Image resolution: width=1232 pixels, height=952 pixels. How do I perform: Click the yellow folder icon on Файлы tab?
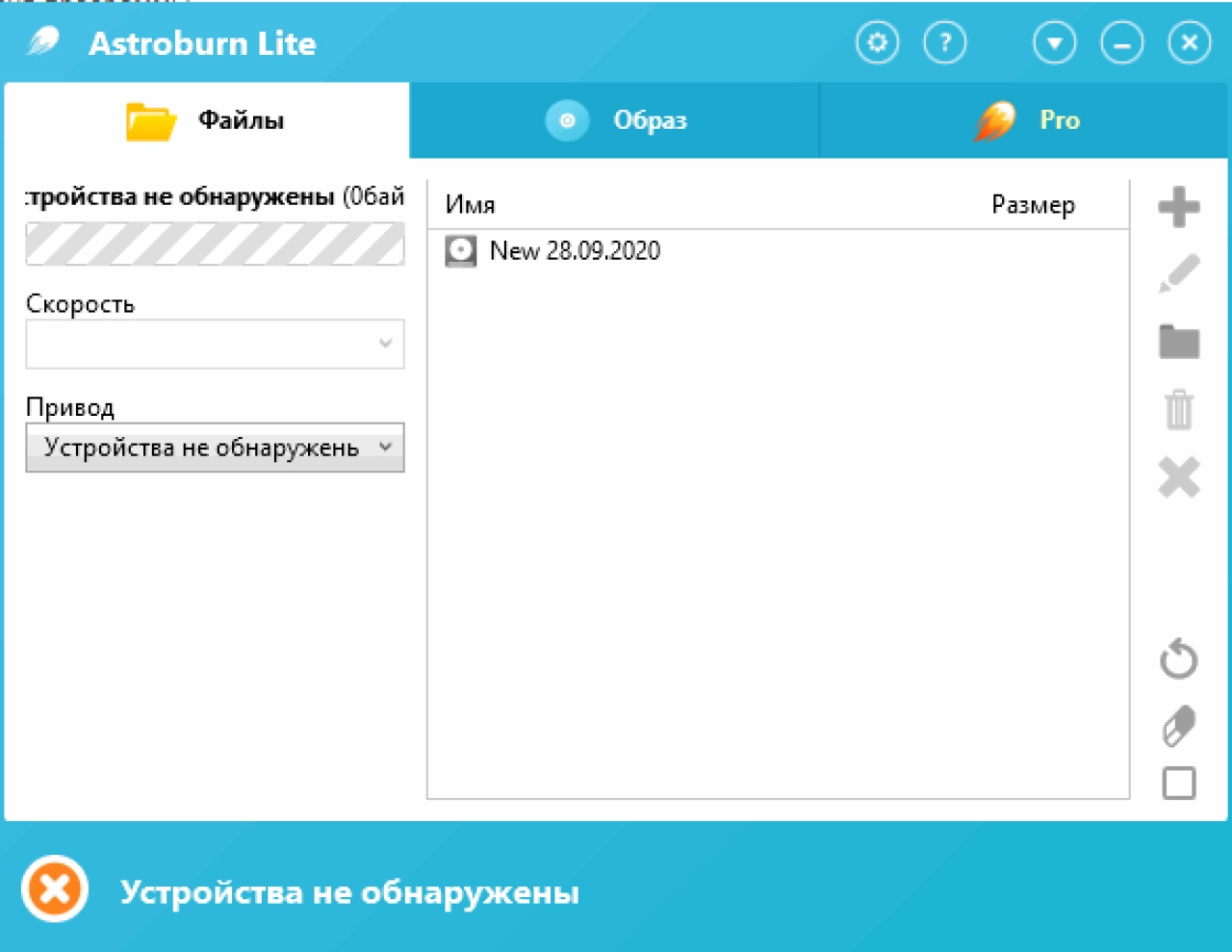click(151, 121)
